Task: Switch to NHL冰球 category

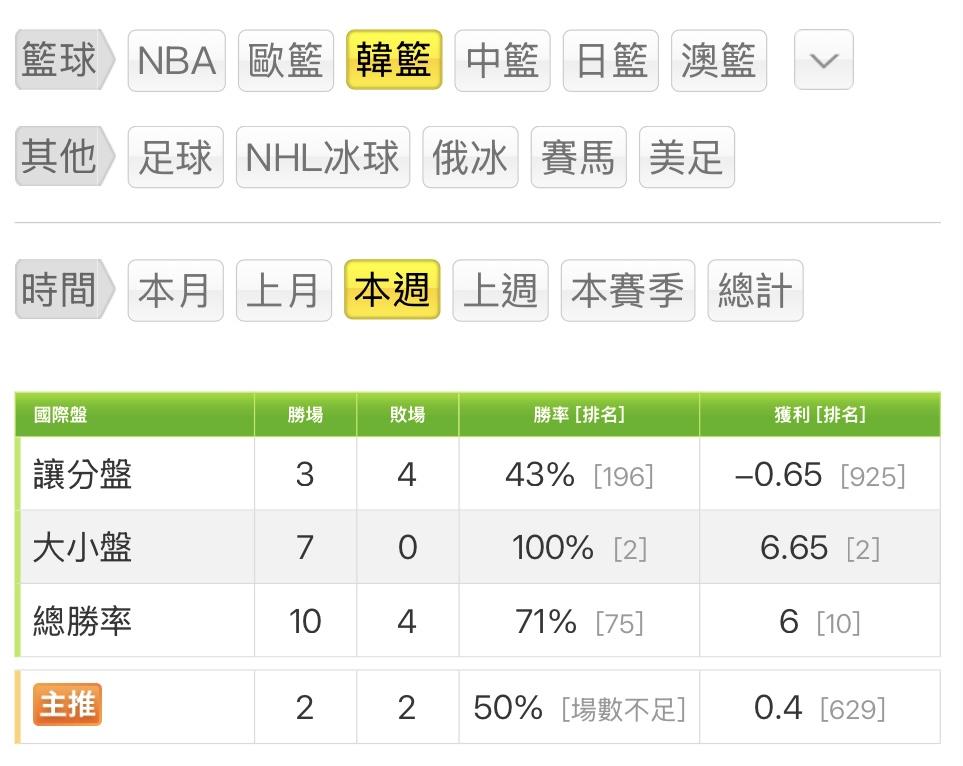Action: (323, 157)
